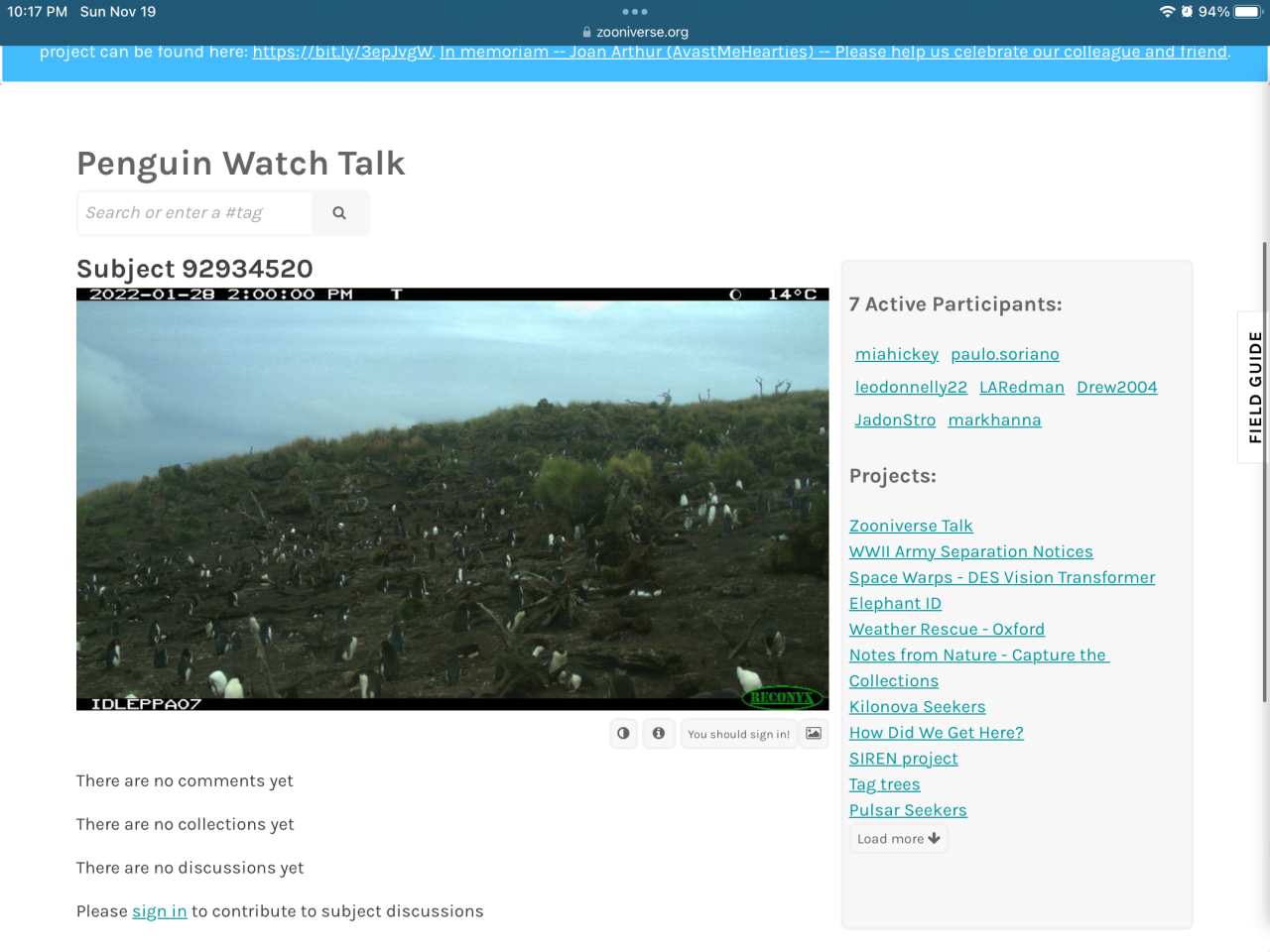Screen dimensions: 1270x952
Task: Go to Space Warps - DES Vision Transformer
Action: click(1002, 577)
